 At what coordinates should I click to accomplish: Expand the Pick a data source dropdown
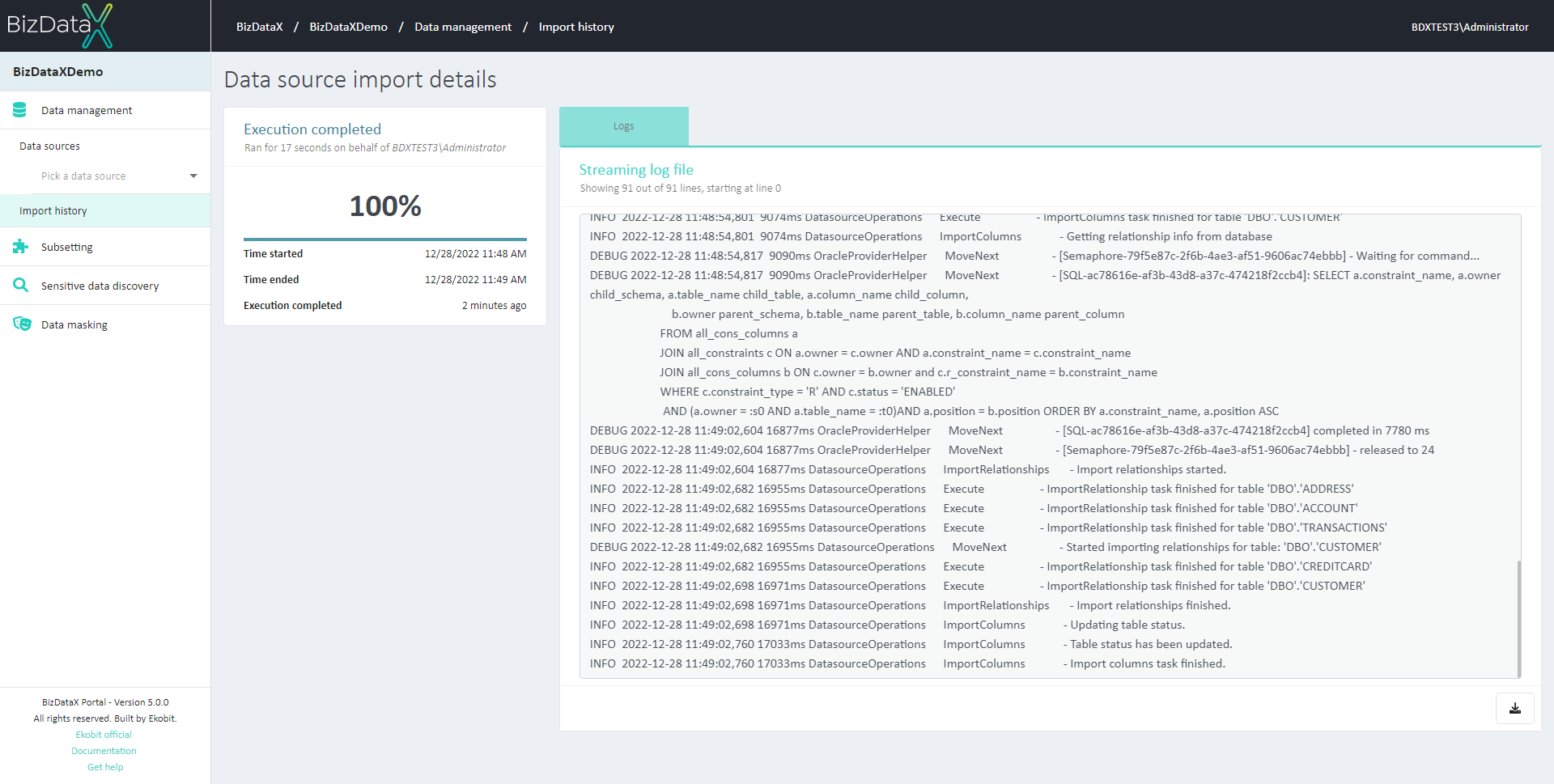coord(119,176)
